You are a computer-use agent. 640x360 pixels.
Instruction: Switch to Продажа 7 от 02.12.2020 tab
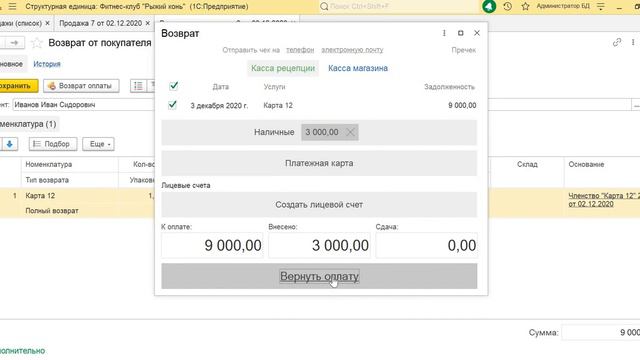point(100,23)
